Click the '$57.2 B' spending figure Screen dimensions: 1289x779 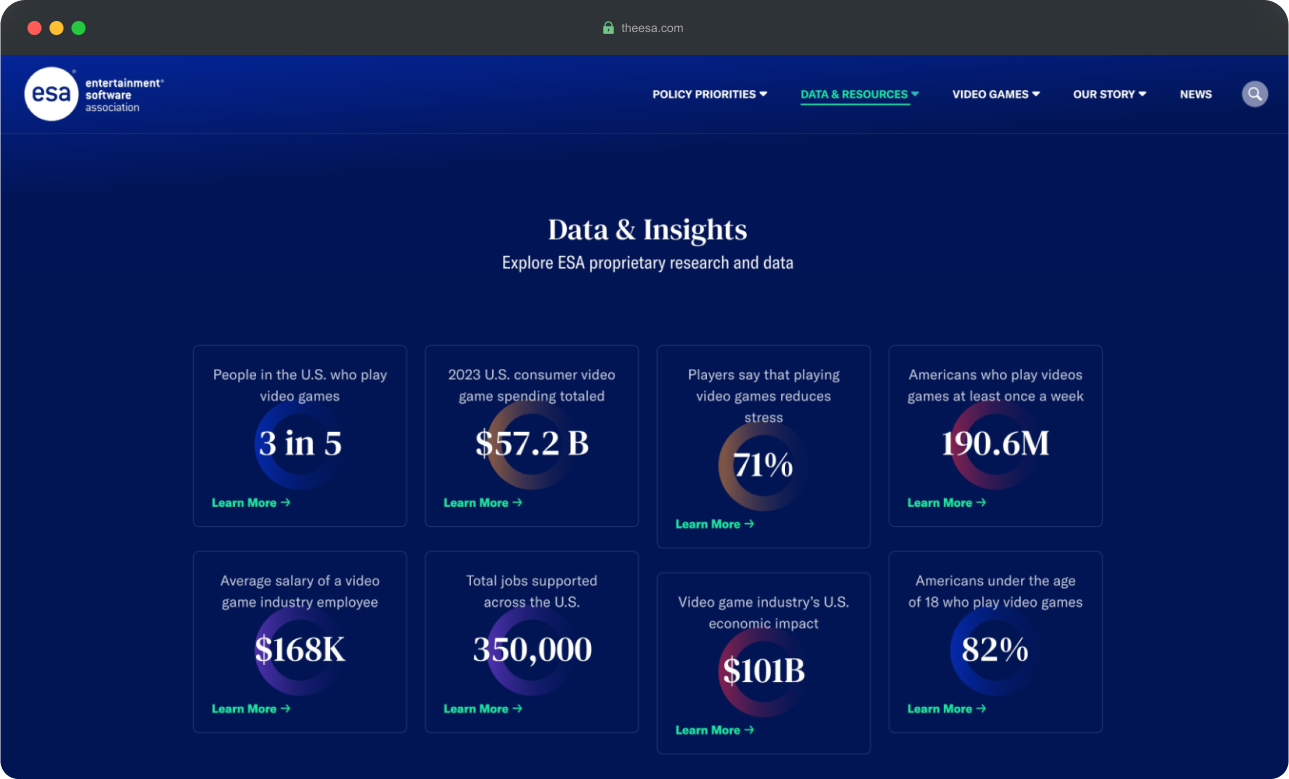click(x=532, y=444)
